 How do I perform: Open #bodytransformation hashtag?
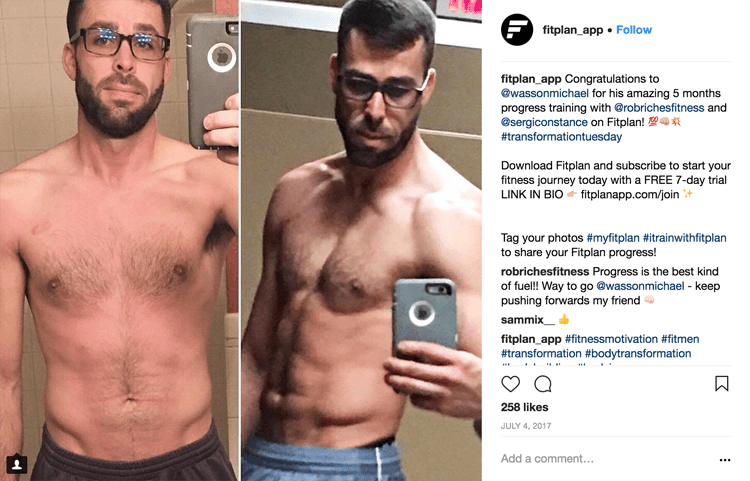click(638, 353)
